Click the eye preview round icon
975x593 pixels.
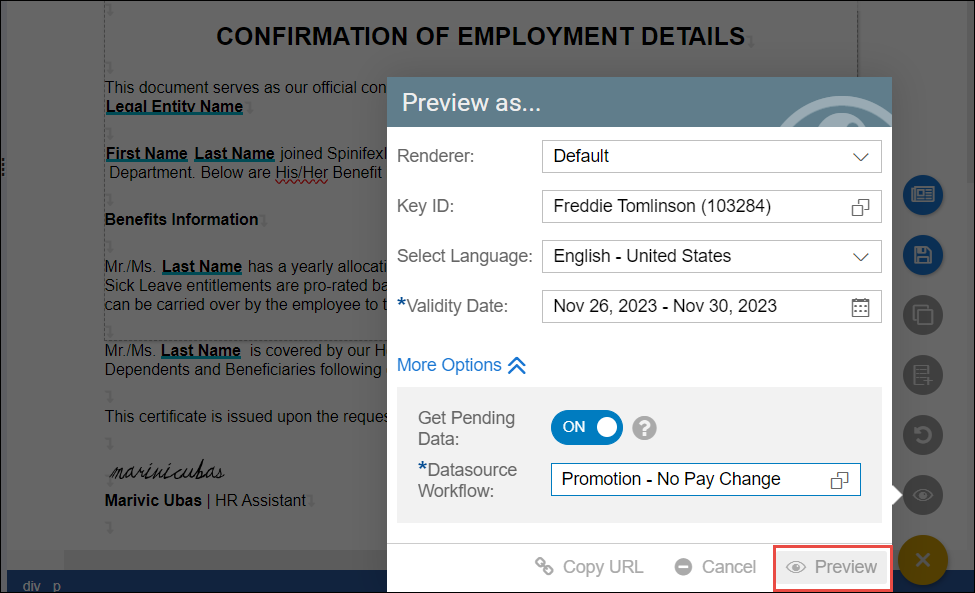tap(922, 494)
